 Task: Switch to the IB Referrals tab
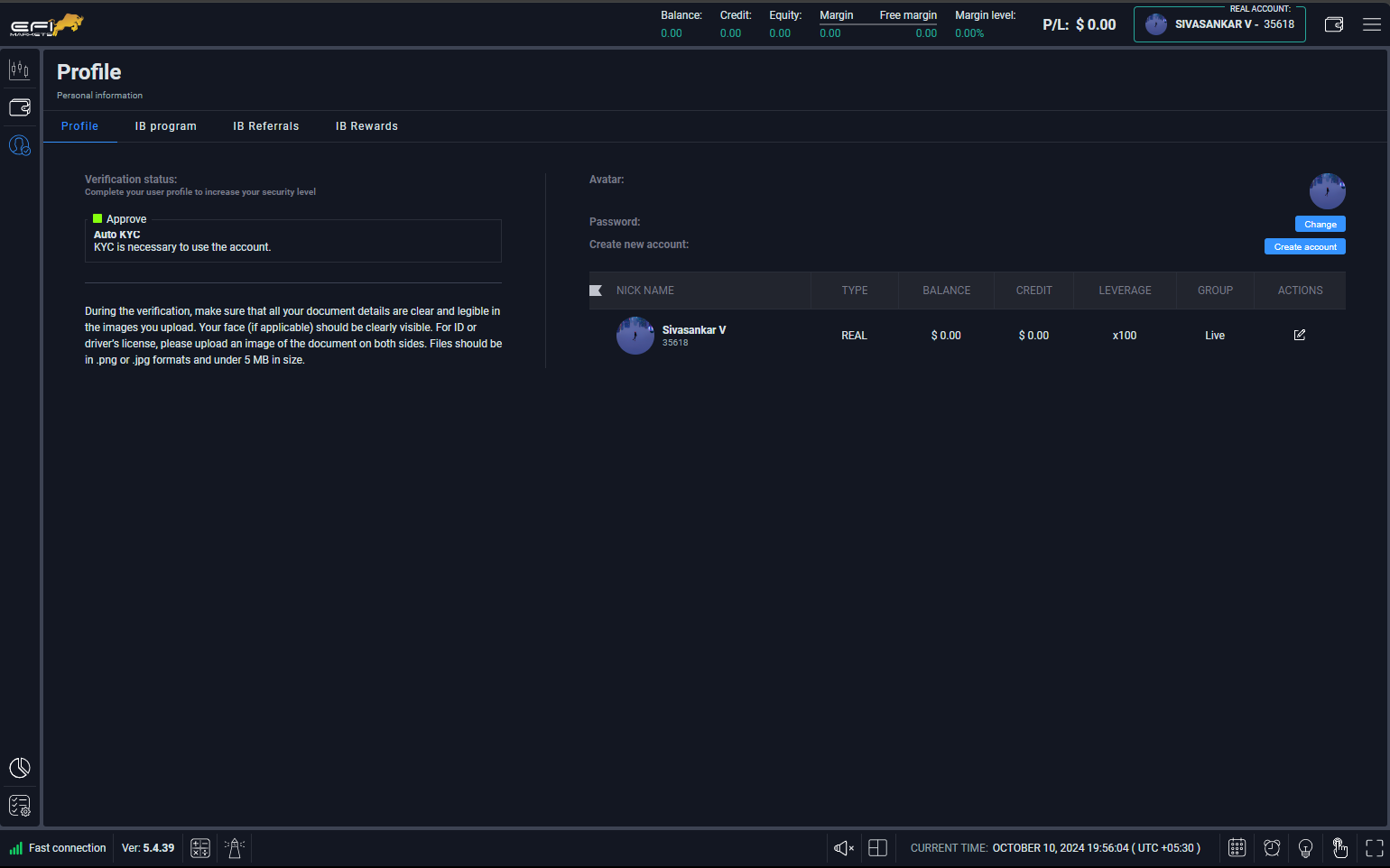coord(266,126)
